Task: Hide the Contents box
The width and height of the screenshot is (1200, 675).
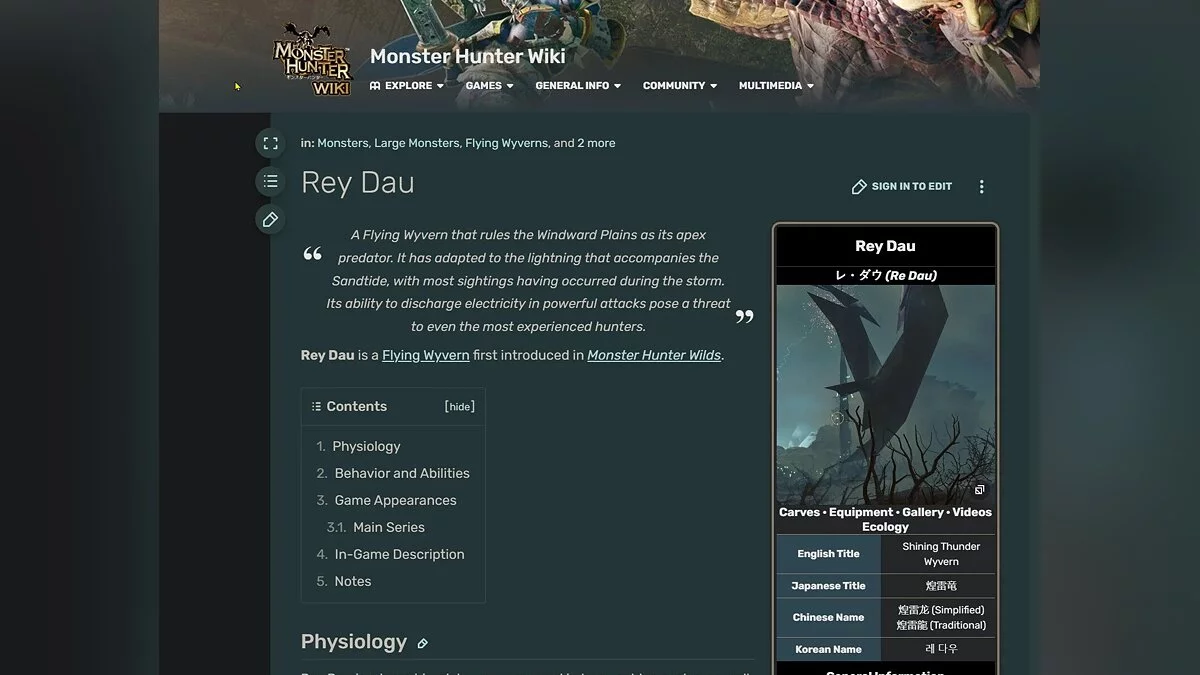Action: [x=460, y=407]
